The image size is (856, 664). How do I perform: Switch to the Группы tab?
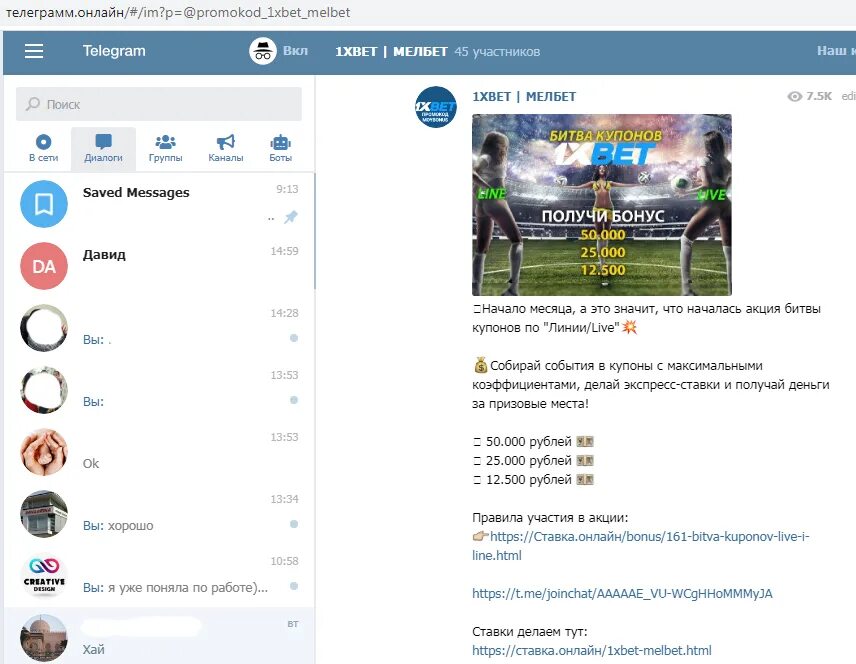pos(165,149)
